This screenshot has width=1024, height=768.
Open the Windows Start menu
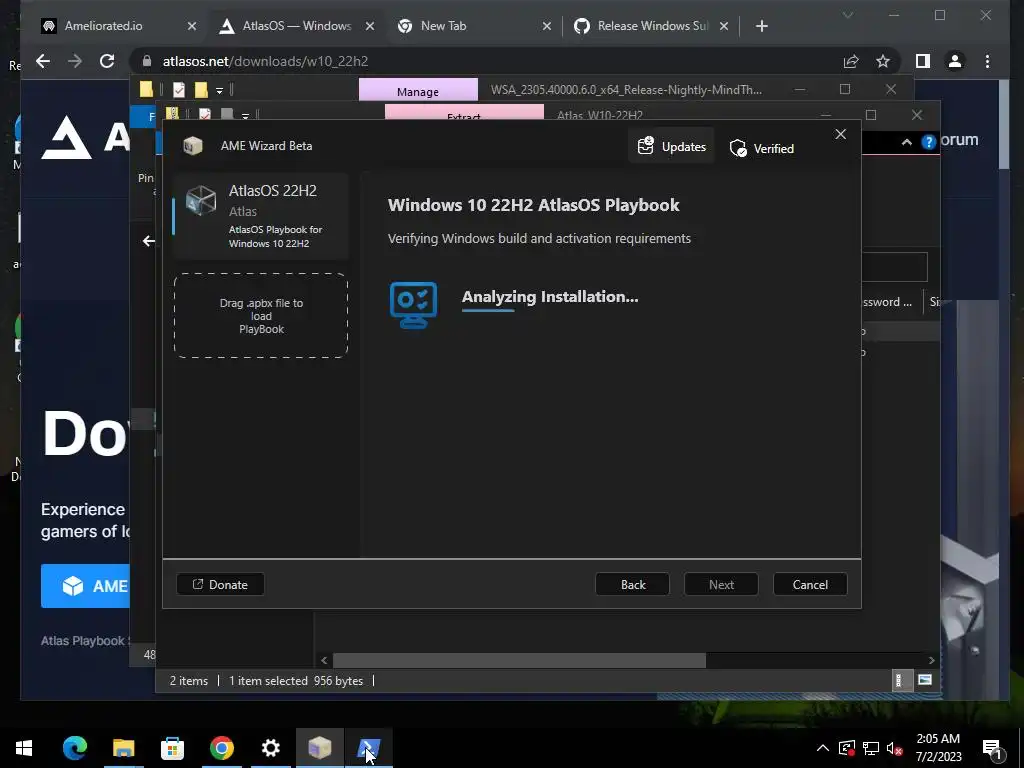pyautogui.click(x=24, y=748)
